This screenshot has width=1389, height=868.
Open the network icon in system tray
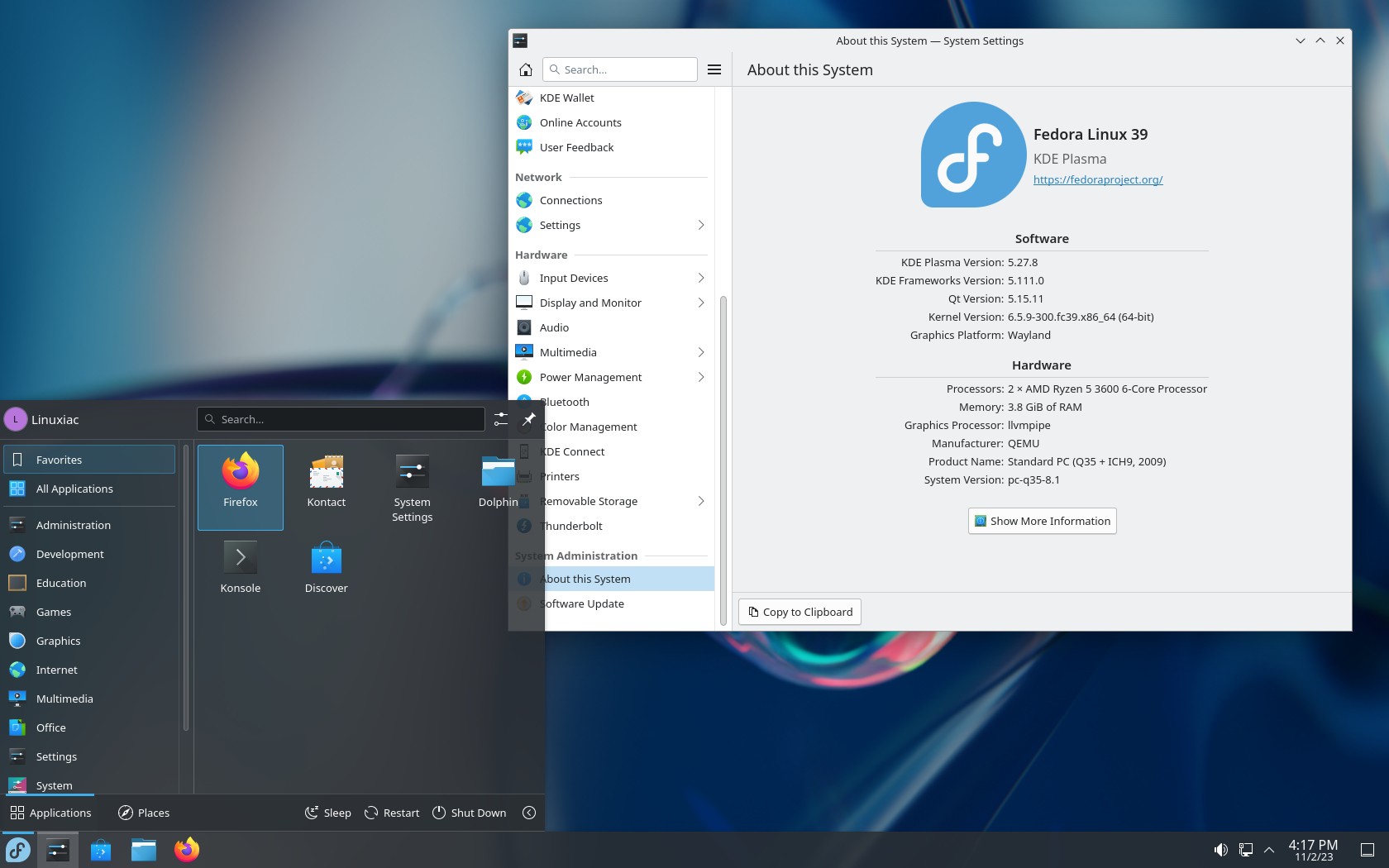click(1245, 850)
